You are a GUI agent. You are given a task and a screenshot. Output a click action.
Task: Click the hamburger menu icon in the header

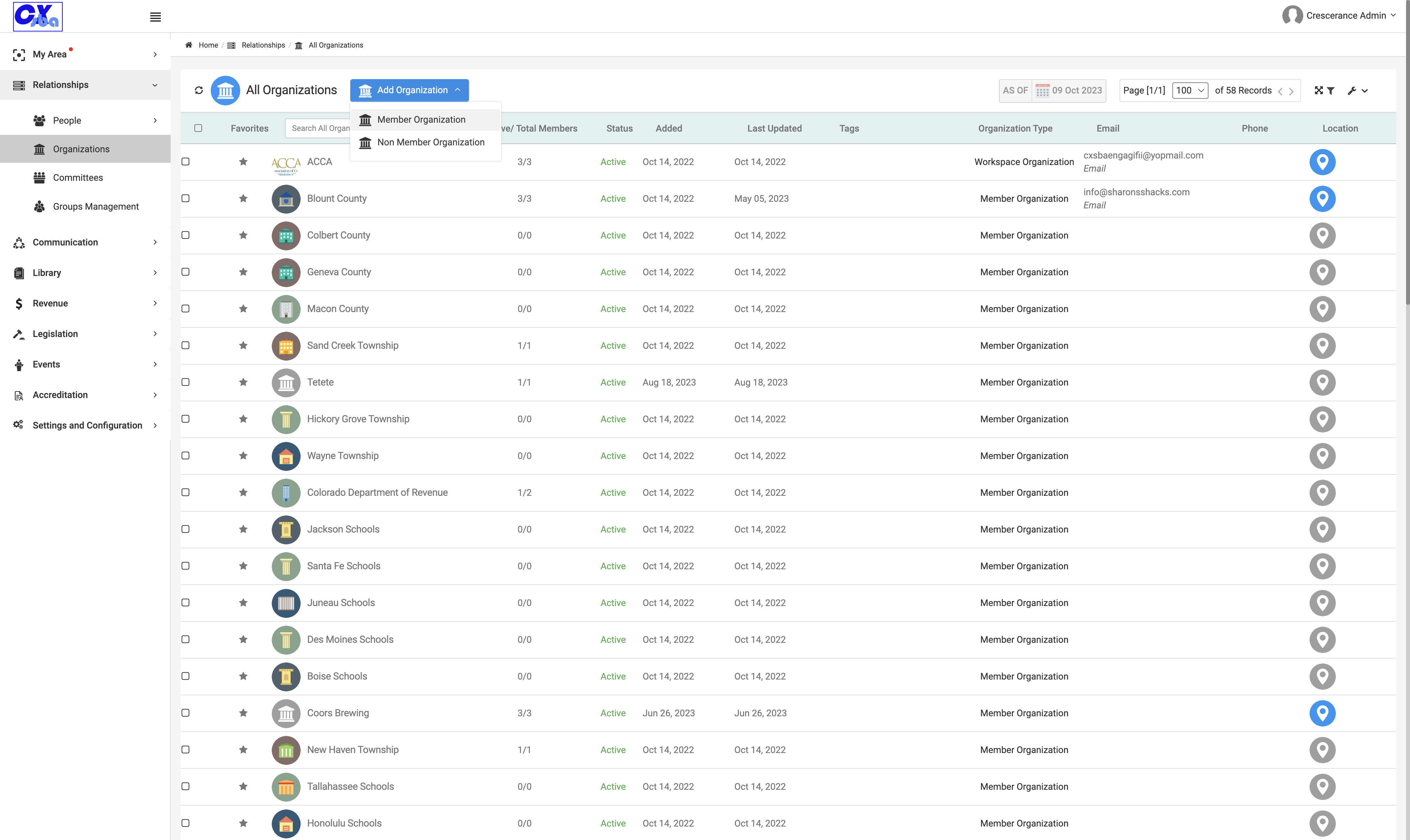[155, 17]
